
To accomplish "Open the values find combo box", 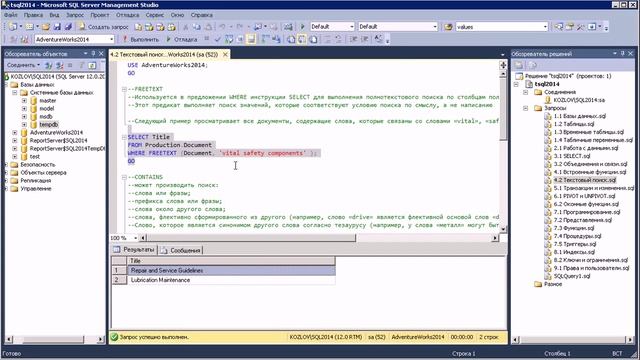I will tap(545, 27).
